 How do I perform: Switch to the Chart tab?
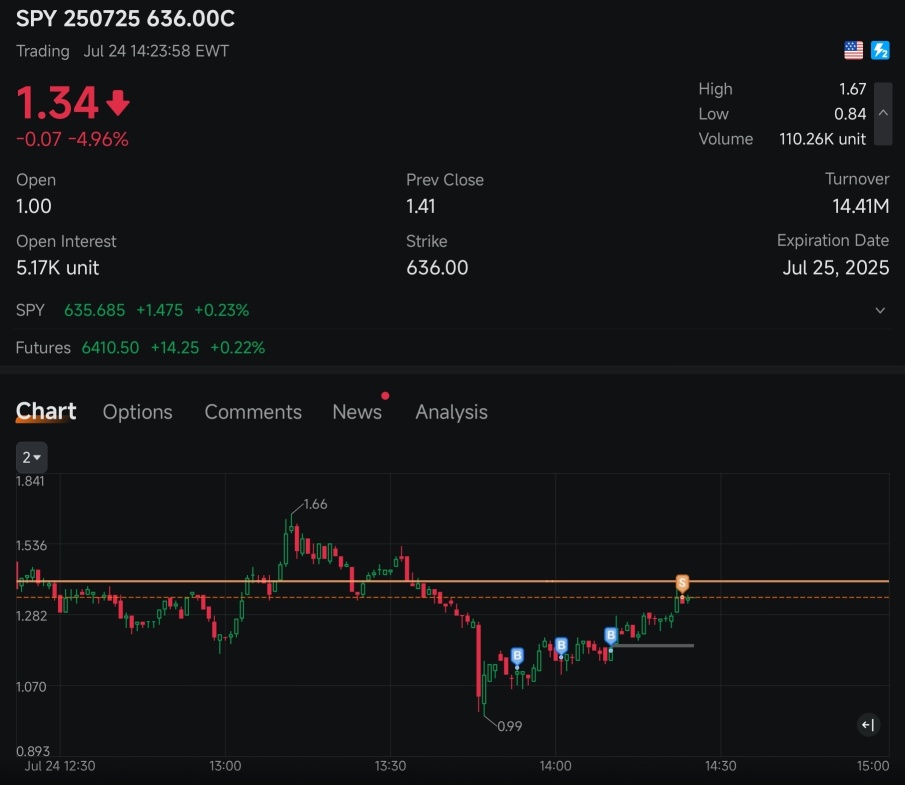[46, 411]
